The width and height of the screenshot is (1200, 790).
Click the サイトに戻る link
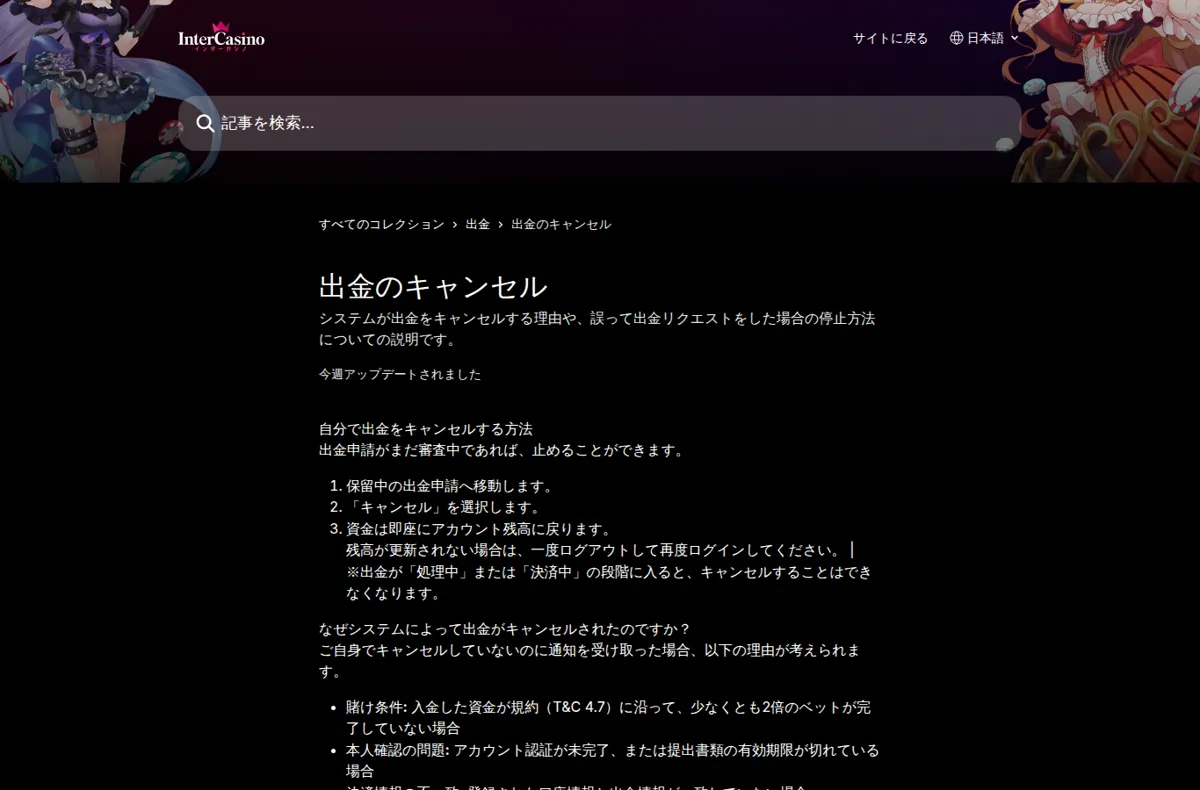tap(890, 38)
